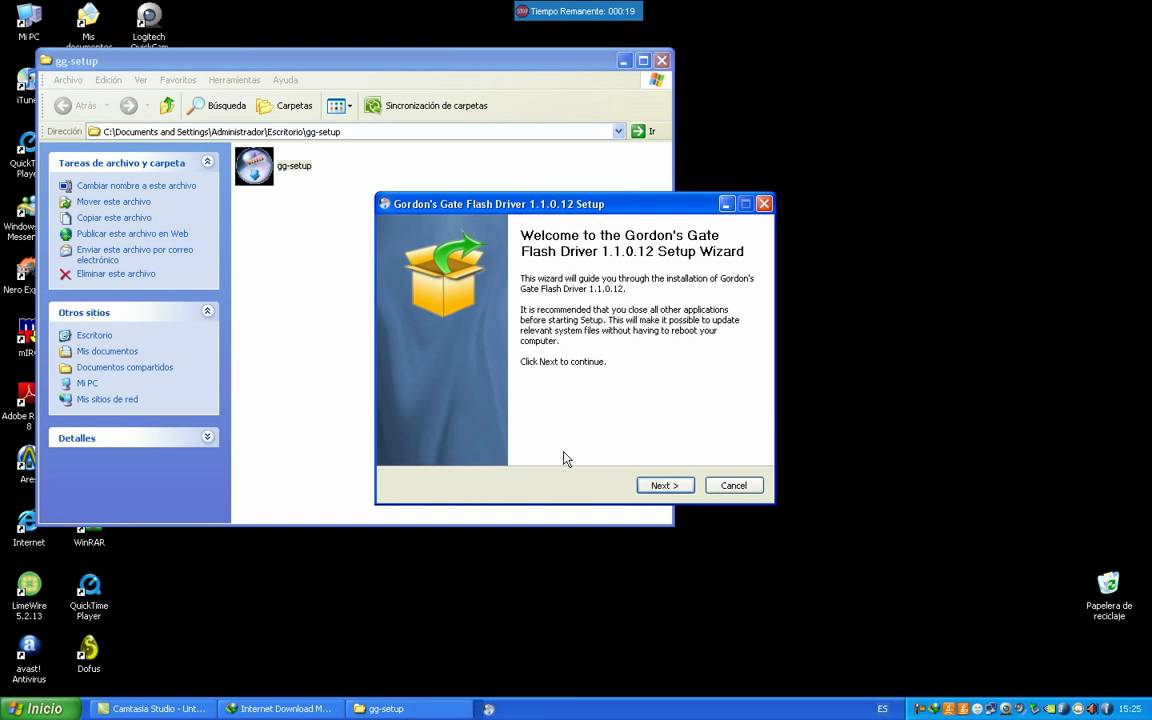Click the Windows flag logo in Explorer

[x=656, y=80]
